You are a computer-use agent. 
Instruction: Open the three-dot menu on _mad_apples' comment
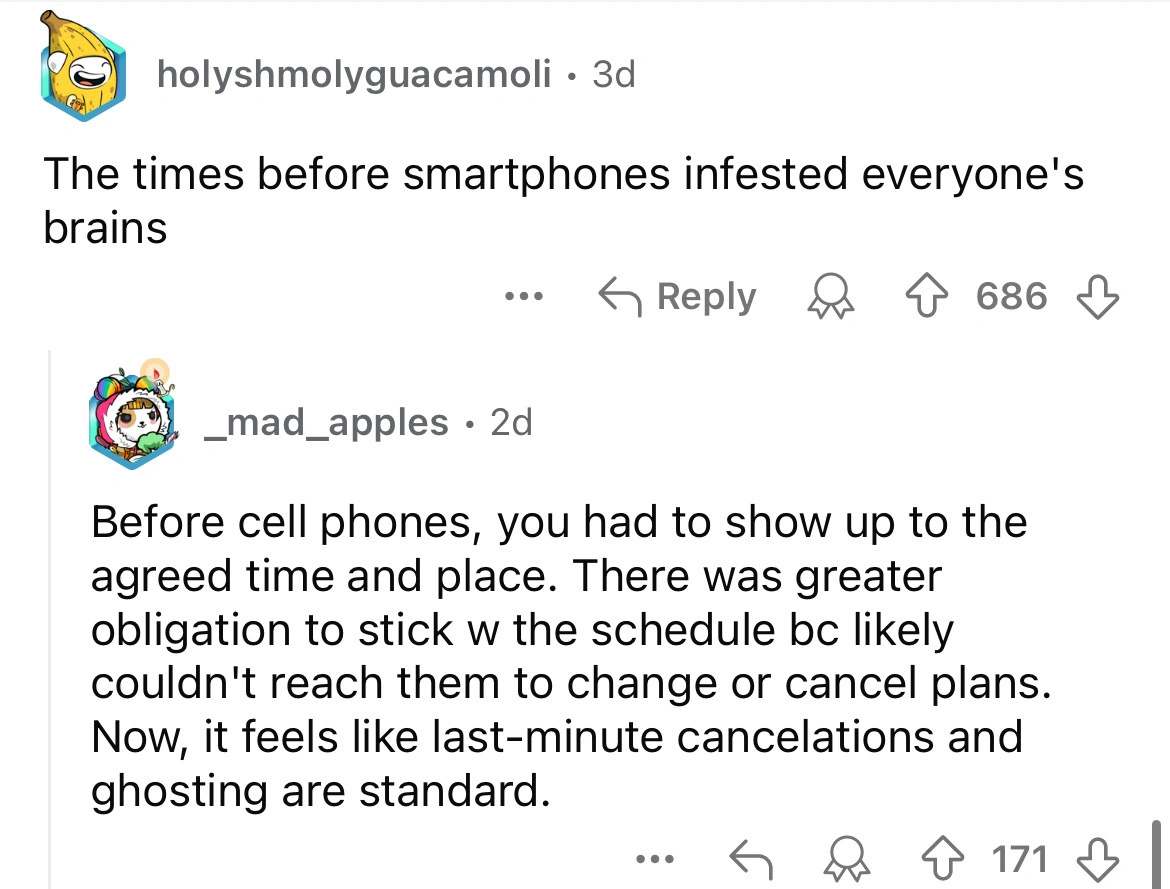click(660, 858)
